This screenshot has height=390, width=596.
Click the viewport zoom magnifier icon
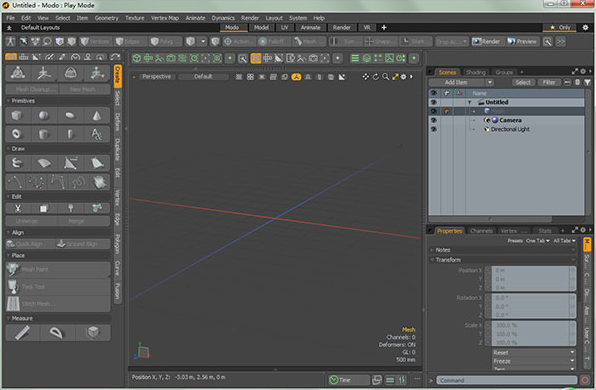click(x=385, y=77)
